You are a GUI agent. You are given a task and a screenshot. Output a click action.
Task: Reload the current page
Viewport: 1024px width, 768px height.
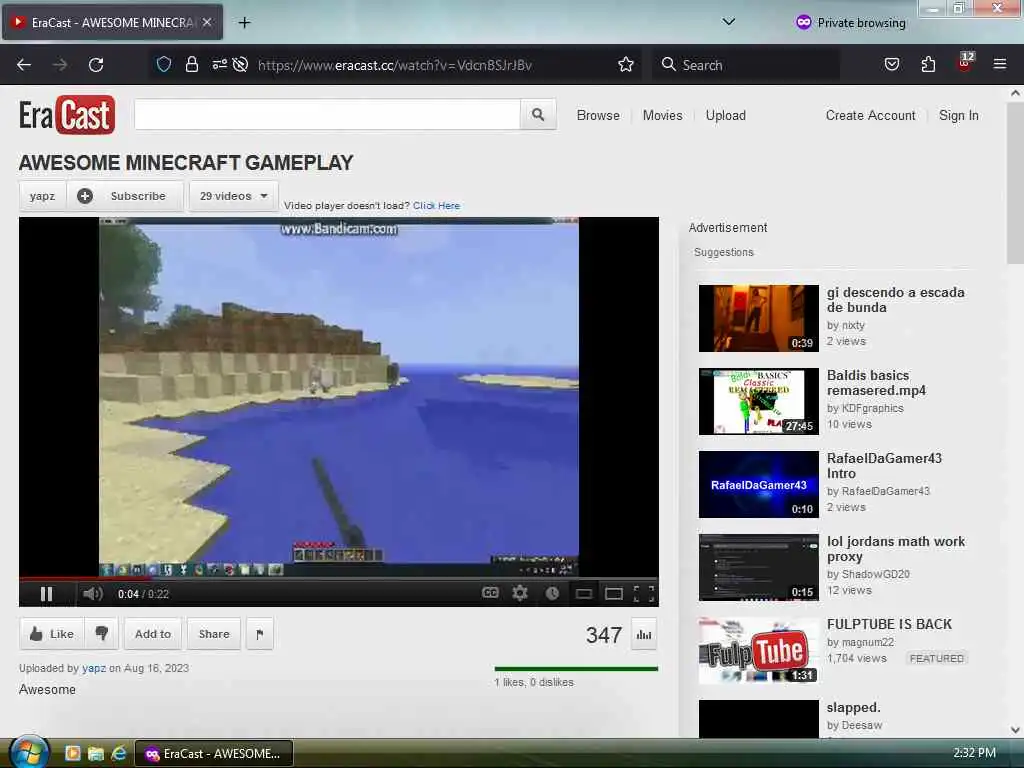(x=96, y=65)
